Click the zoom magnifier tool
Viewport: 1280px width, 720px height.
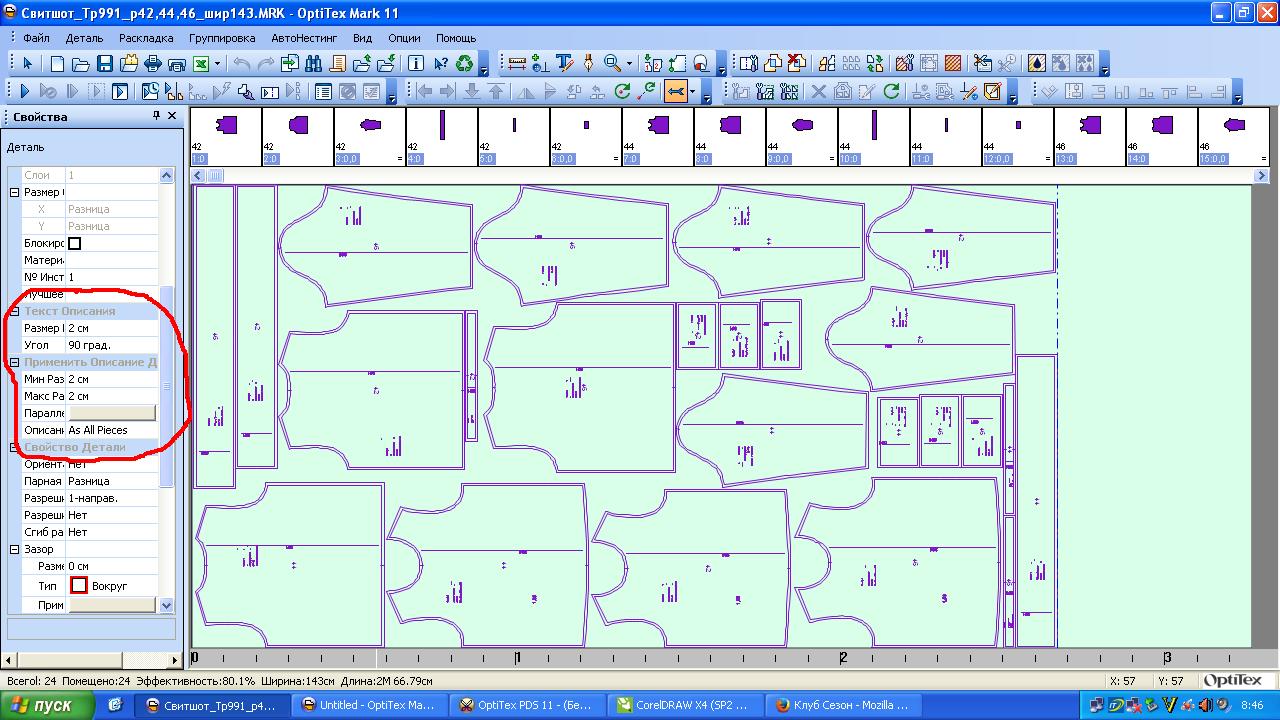(611, 64)
